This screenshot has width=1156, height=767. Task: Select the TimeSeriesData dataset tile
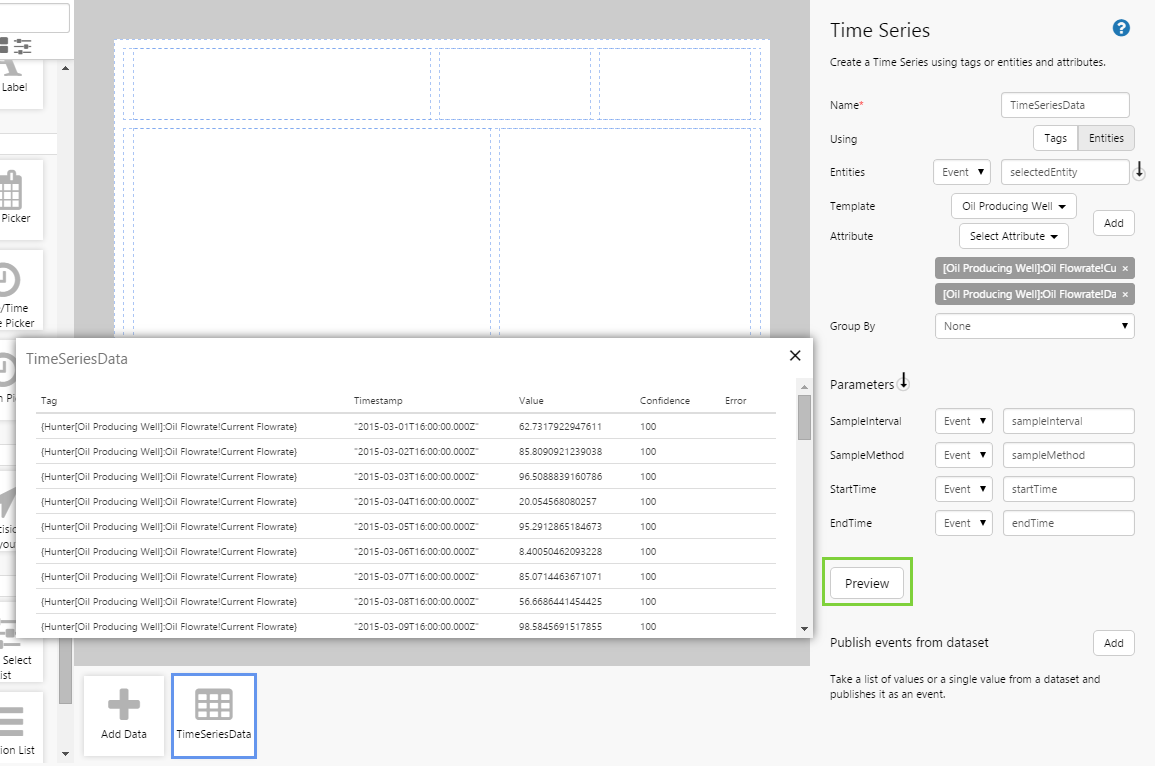point(214,714)
